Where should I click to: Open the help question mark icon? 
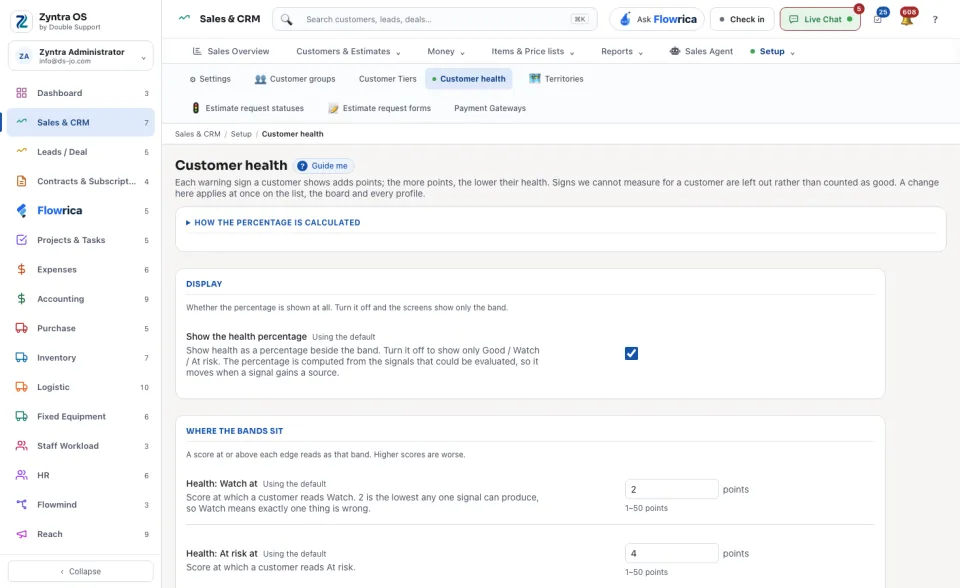tap(935, 20)
